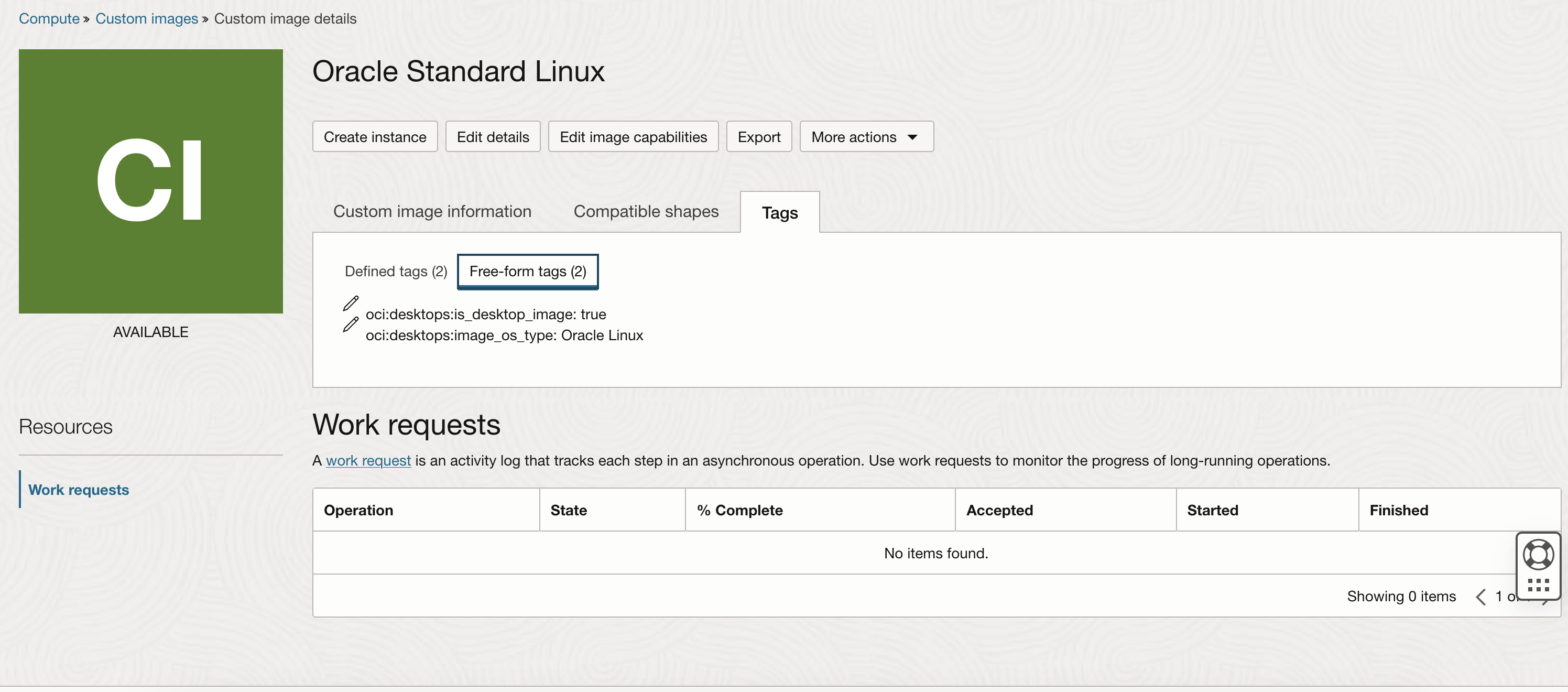Image resolution: width=1568 pixels, height=692 pixels.
Task: Edit the image_os_type tag pencil icon
Action: pyautogui.click(x=351, y=324)
